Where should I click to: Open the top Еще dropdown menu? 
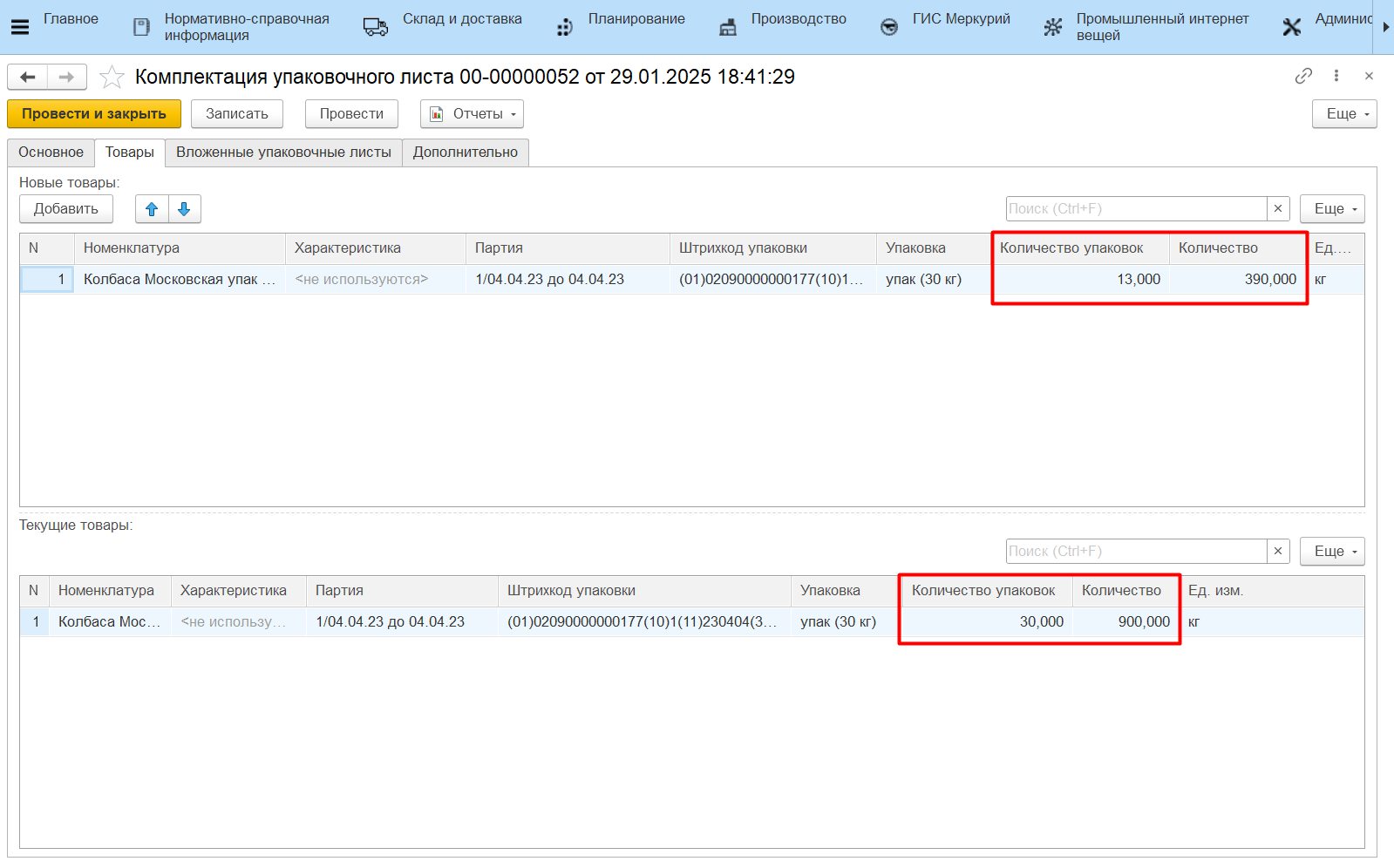coord(1343,114)
